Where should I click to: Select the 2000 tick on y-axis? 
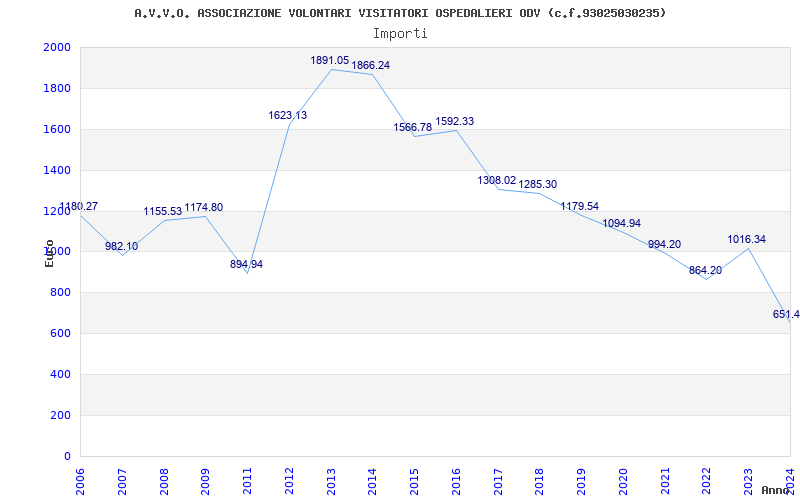coord(57,47)
